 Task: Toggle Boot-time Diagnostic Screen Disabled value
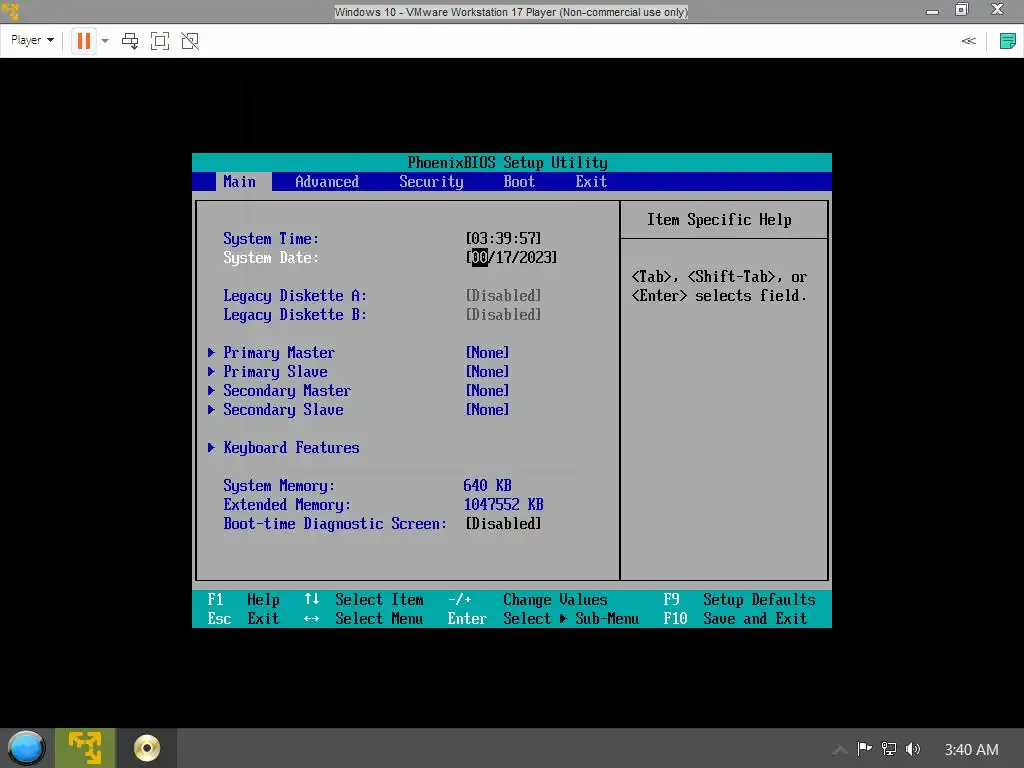click(x=503, y=523)
